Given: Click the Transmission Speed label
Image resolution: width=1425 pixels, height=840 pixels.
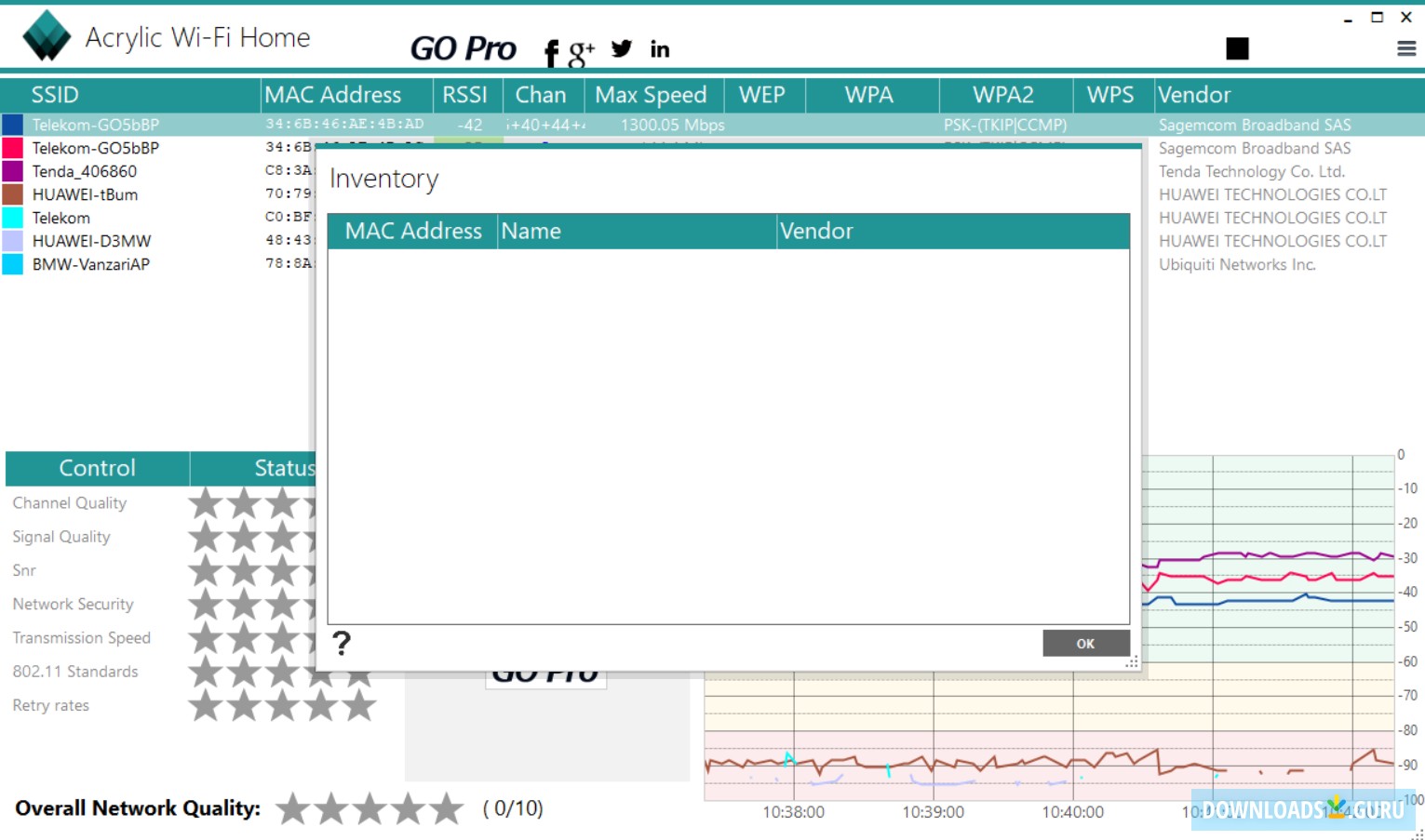Looking at the screenshot, I should coord(82,638).
